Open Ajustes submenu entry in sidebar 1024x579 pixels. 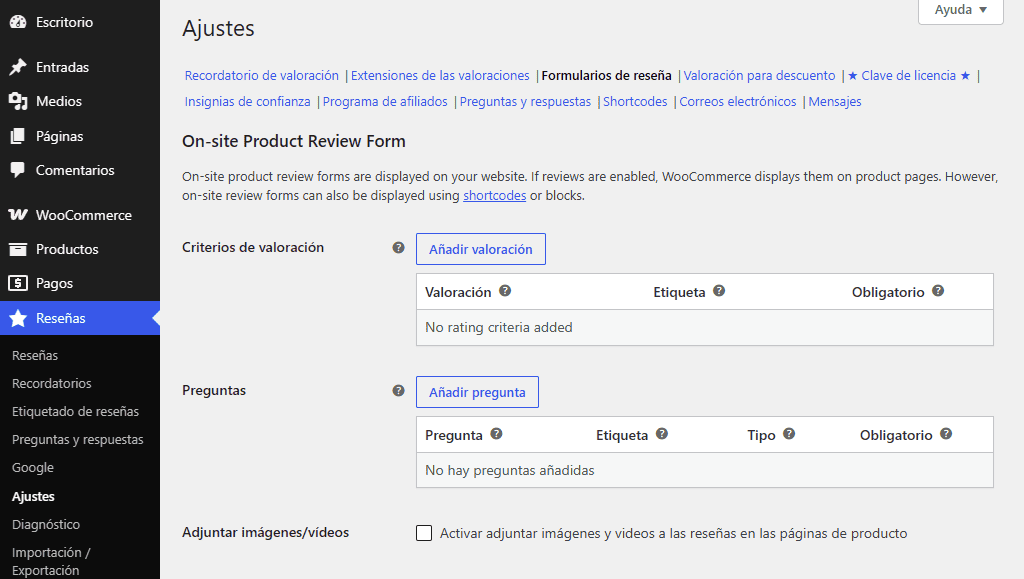point(33,496)
